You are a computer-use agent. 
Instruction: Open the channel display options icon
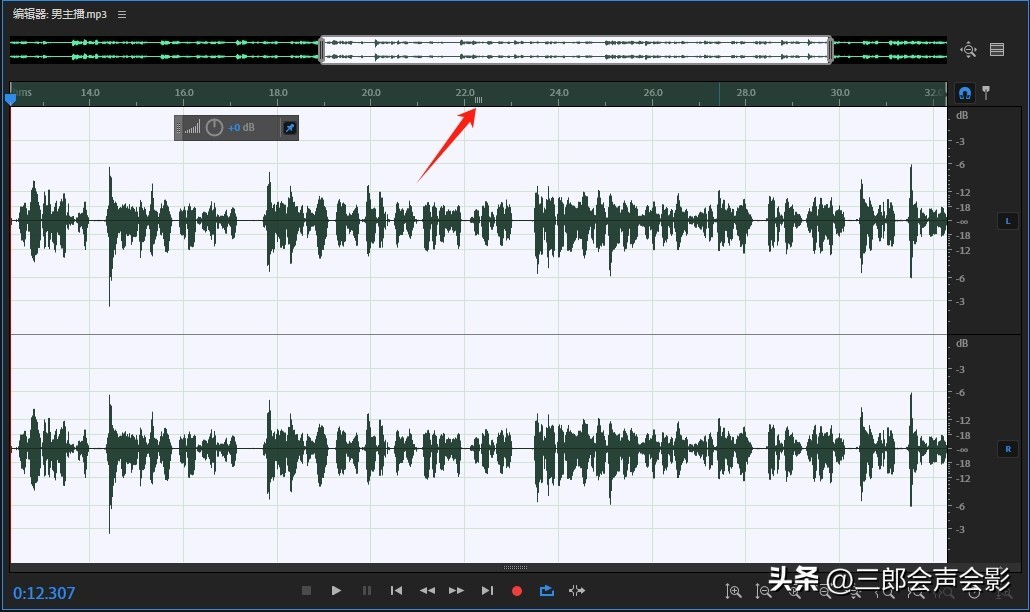click(x=997, y=50)
